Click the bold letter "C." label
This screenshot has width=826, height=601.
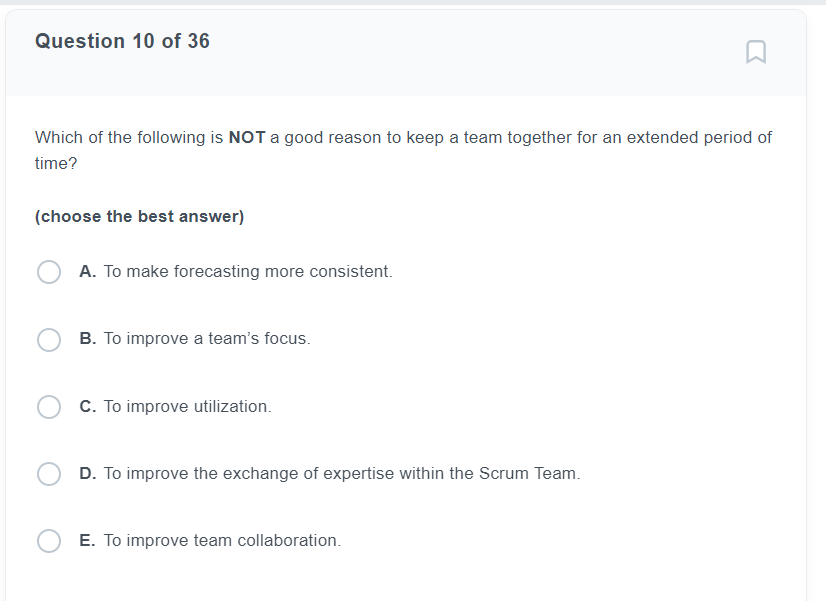click(88, 407)
